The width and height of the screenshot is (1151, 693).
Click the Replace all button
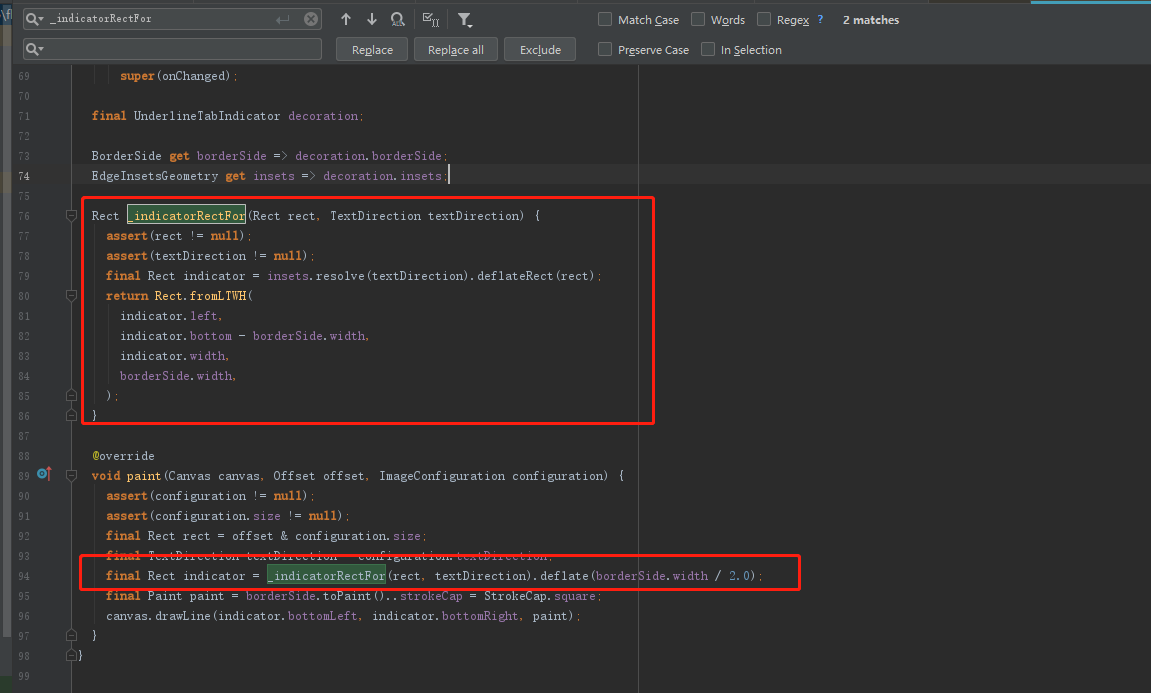(456, 49)
